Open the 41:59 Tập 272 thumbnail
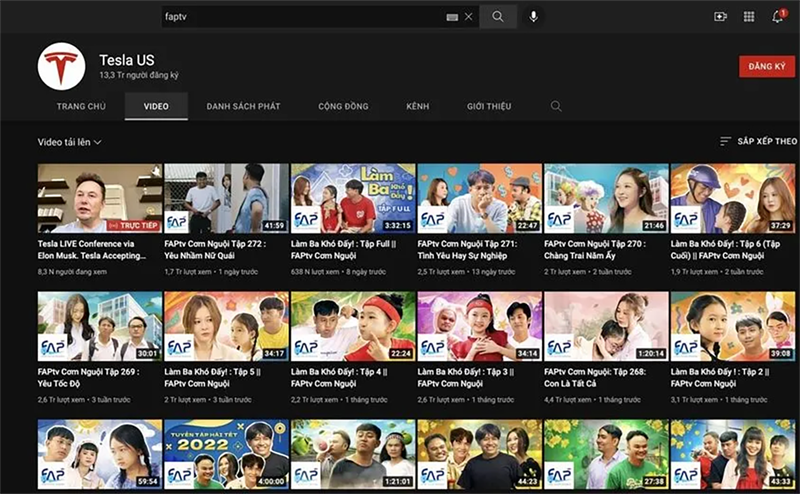The image size is (800, 494). tap(226, 198)
